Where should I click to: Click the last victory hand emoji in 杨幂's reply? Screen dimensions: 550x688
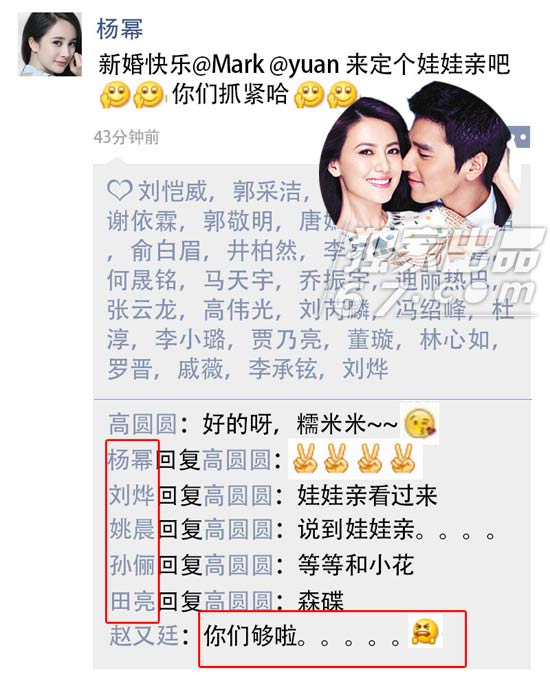point(403,459)
